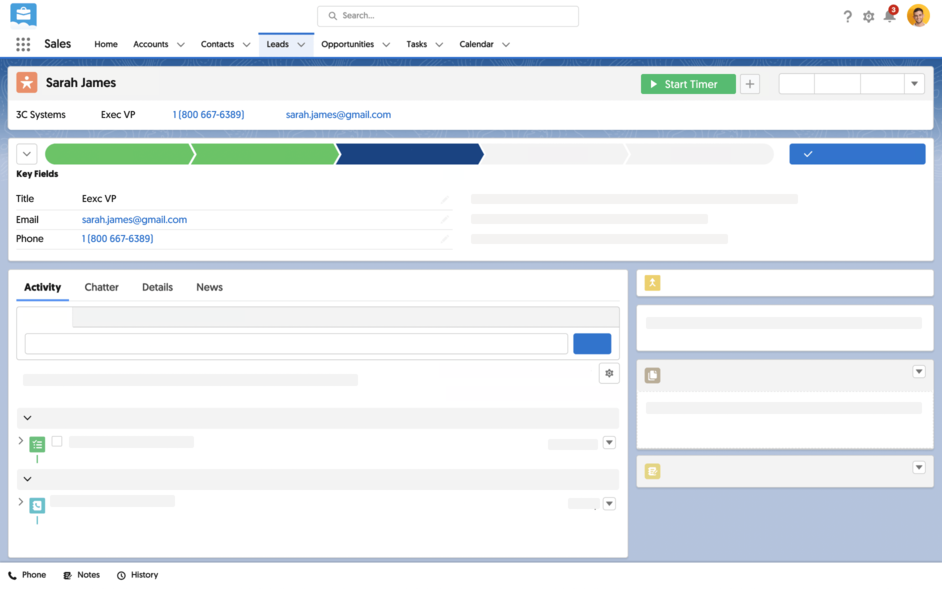
Task: Open Notes from the utility bar
Action: [x=81, y=574]
